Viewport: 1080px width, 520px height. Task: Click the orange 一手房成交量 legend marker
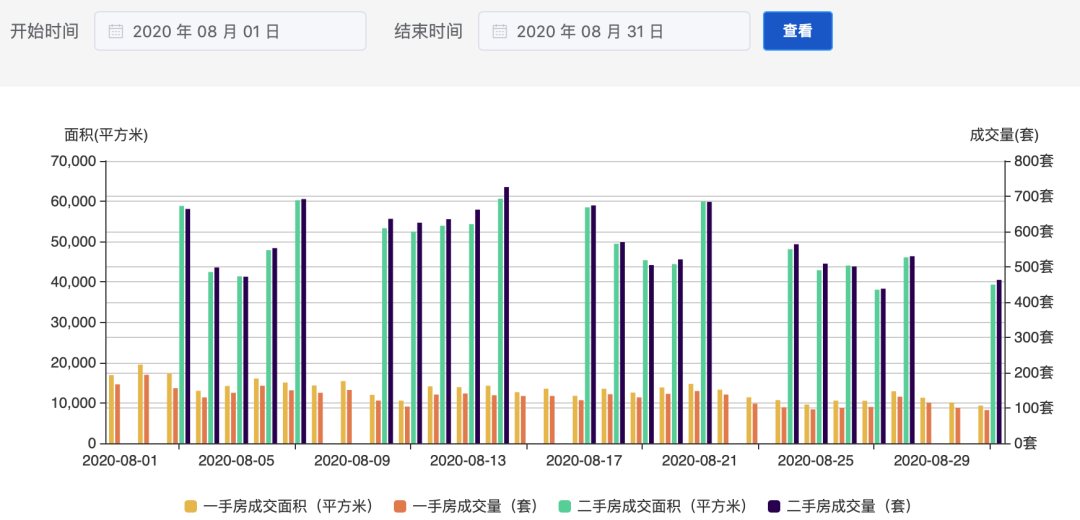pos(400,506)
